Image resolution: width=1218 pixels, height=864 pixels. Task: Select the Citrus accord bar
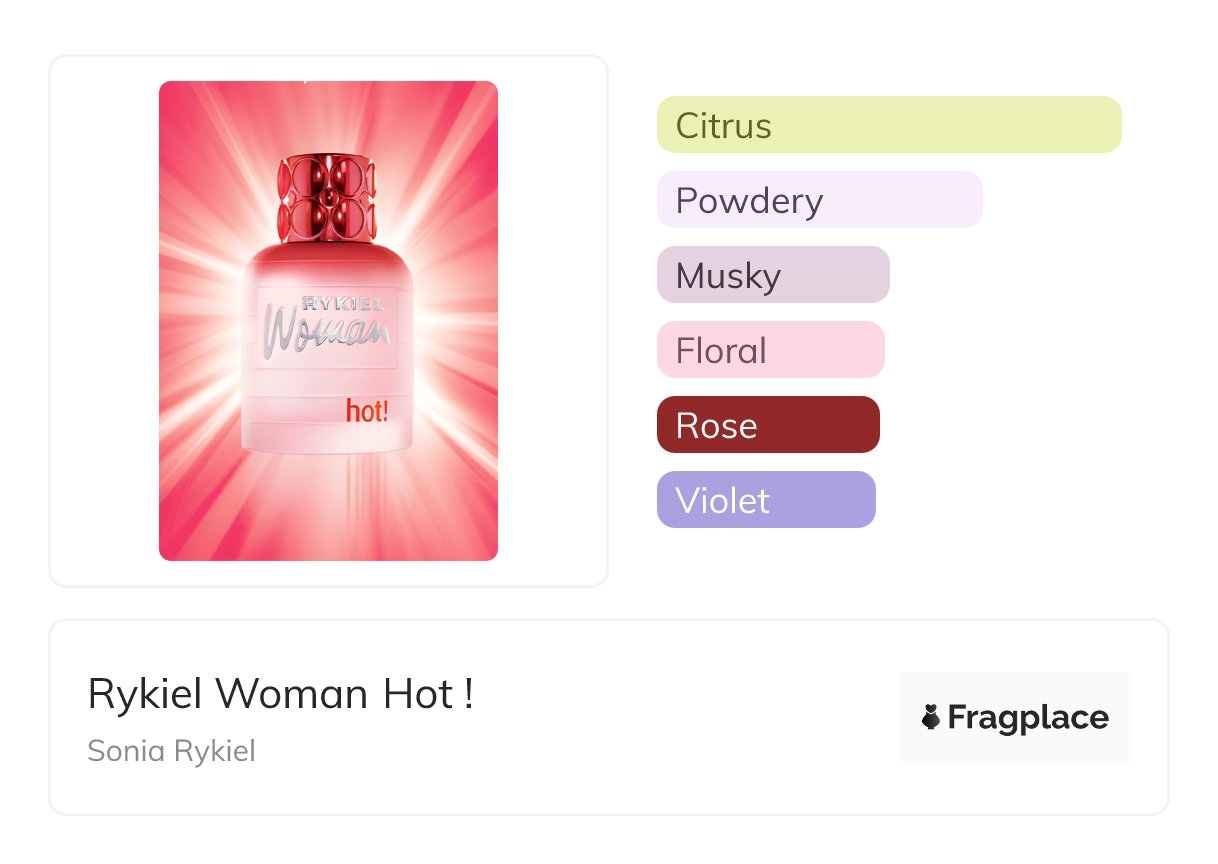889,125
